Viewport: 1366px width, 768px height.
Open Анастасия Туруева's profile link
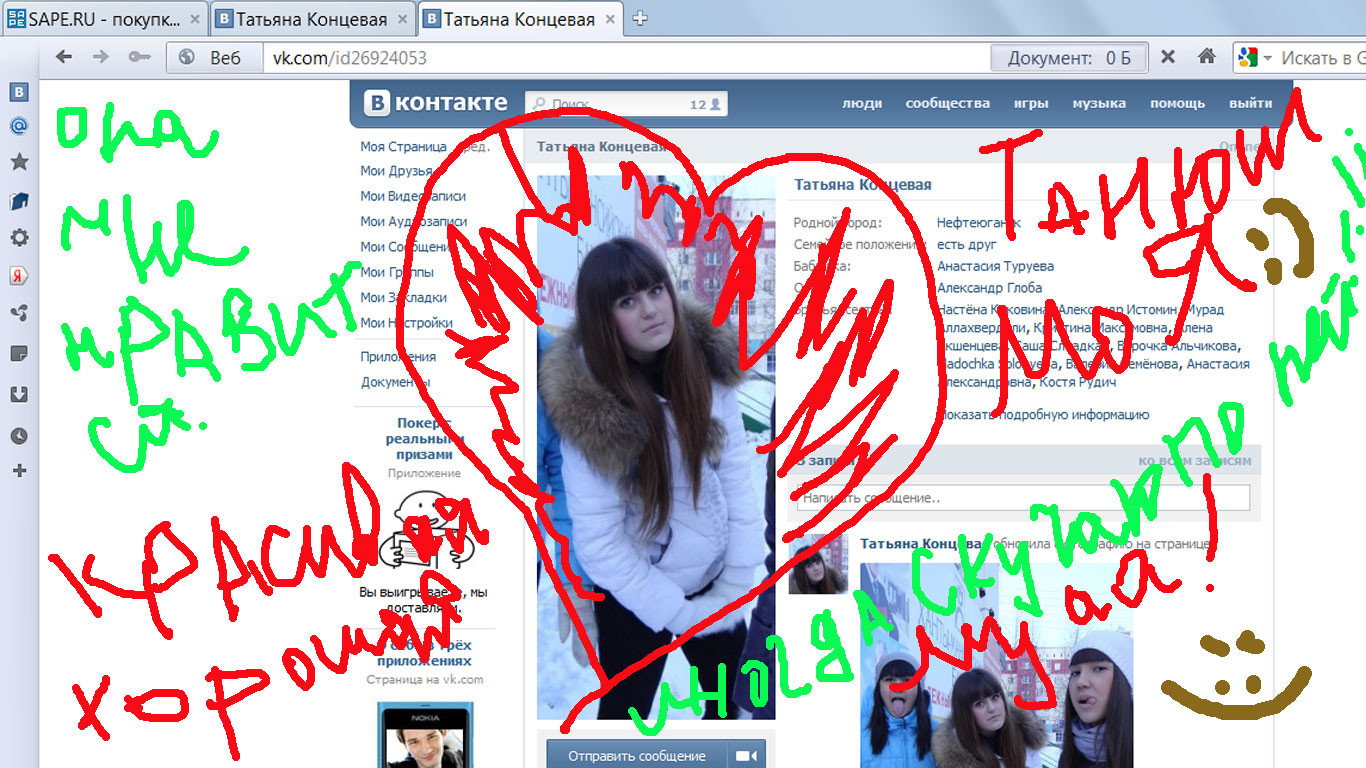click(x=995, y=266)
